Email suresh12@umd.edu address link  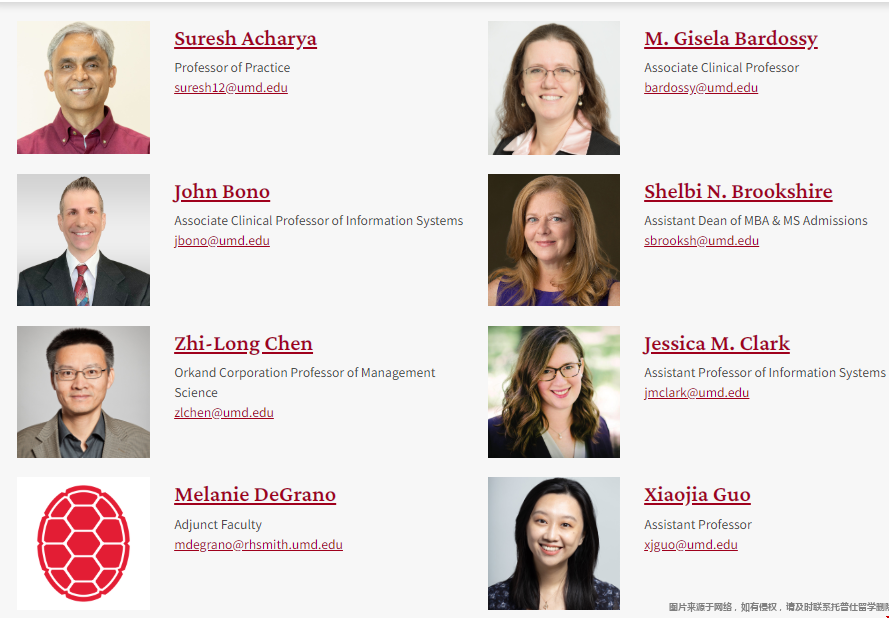[231, 88]
